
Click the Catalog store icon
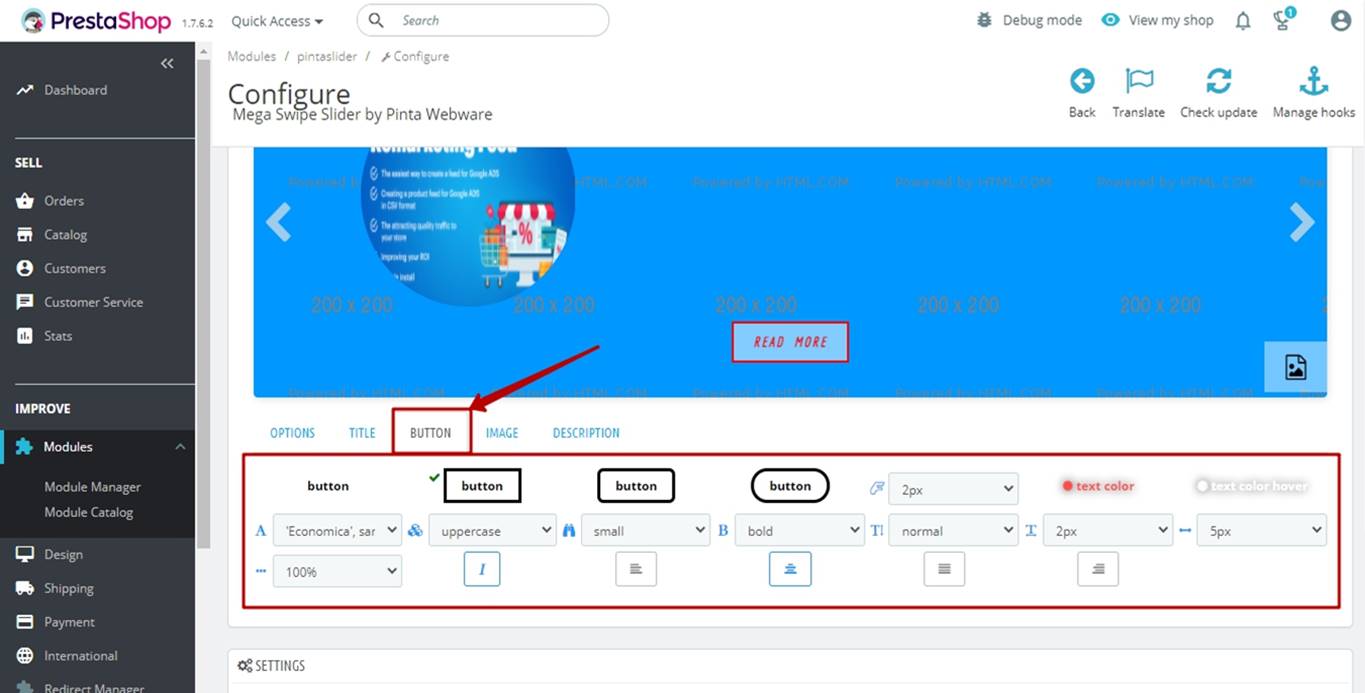click(x=25, y=235)
